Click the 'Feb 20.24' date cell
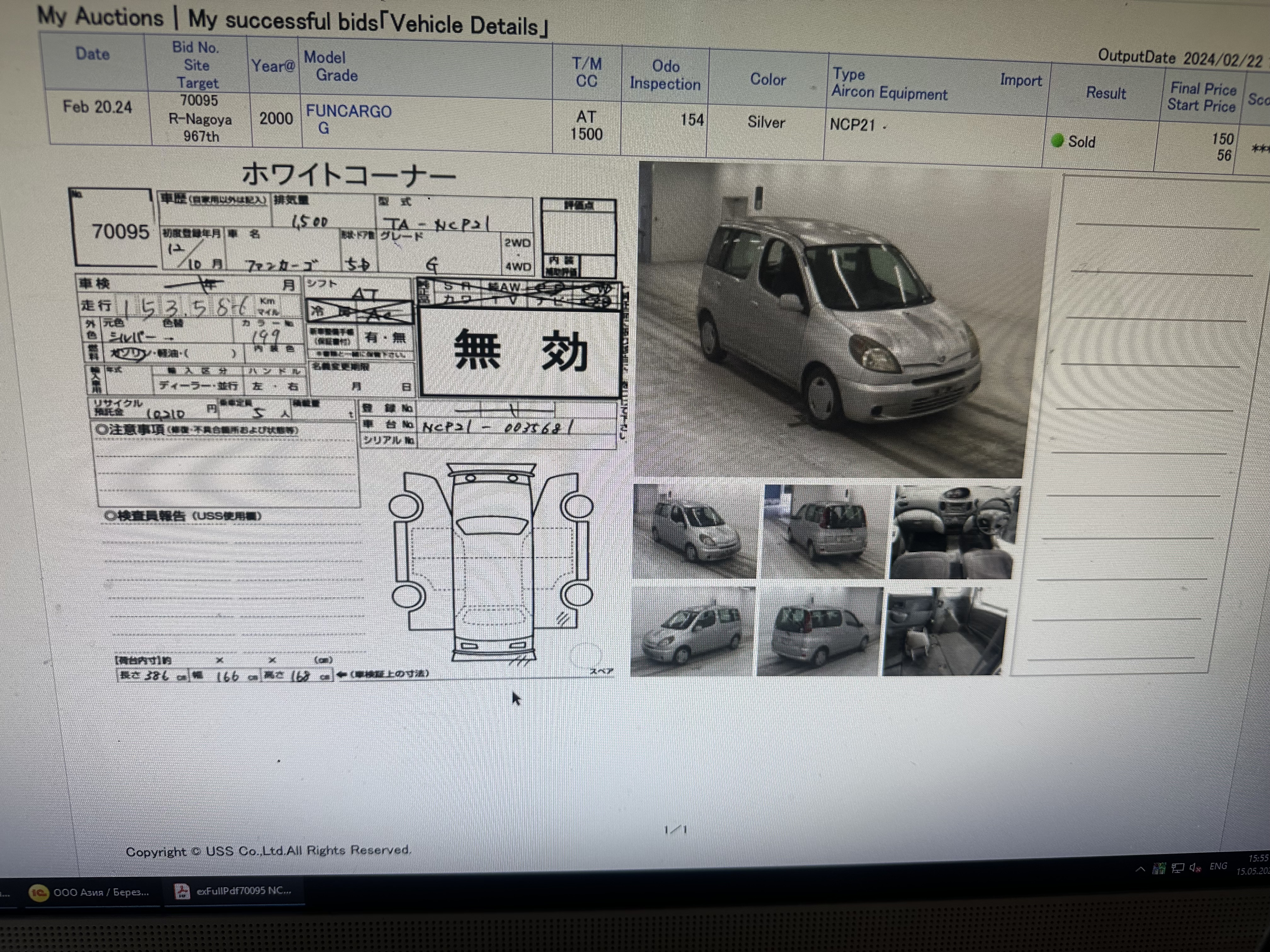 pos(97,107)
